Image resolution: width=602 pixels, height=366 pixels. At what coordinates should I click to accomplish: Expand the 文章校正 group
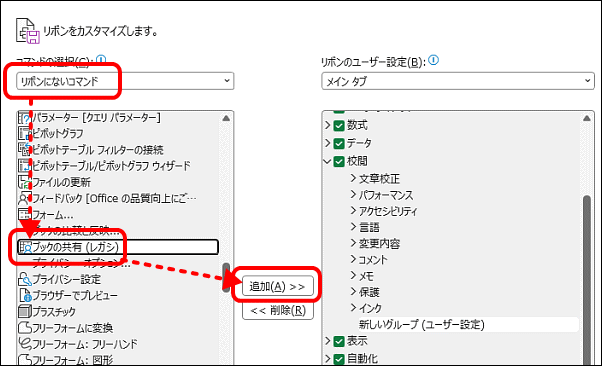[x=353, y=178]
